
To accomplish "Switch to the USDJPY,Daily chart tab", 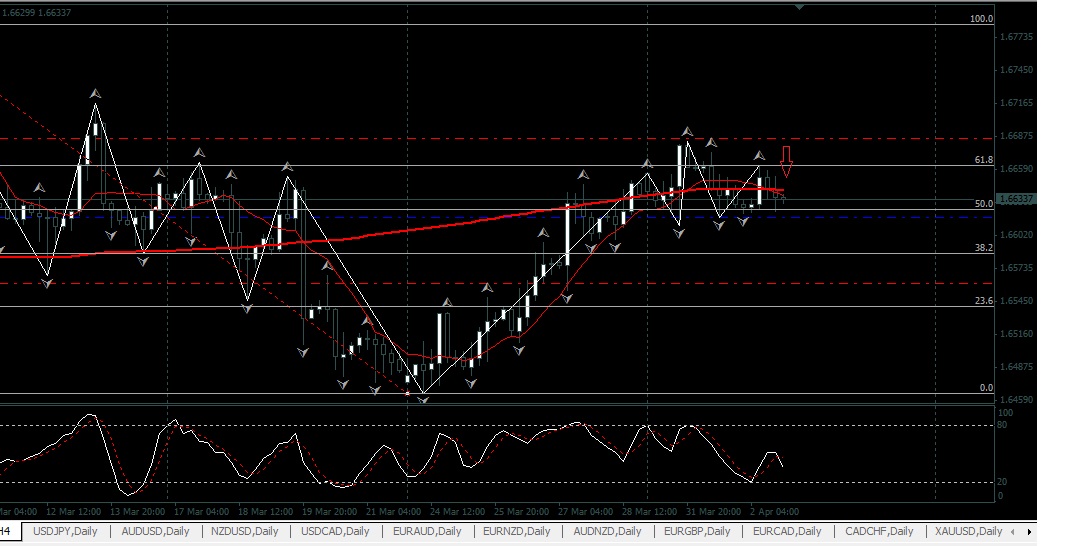I will [x=65, y=531].
